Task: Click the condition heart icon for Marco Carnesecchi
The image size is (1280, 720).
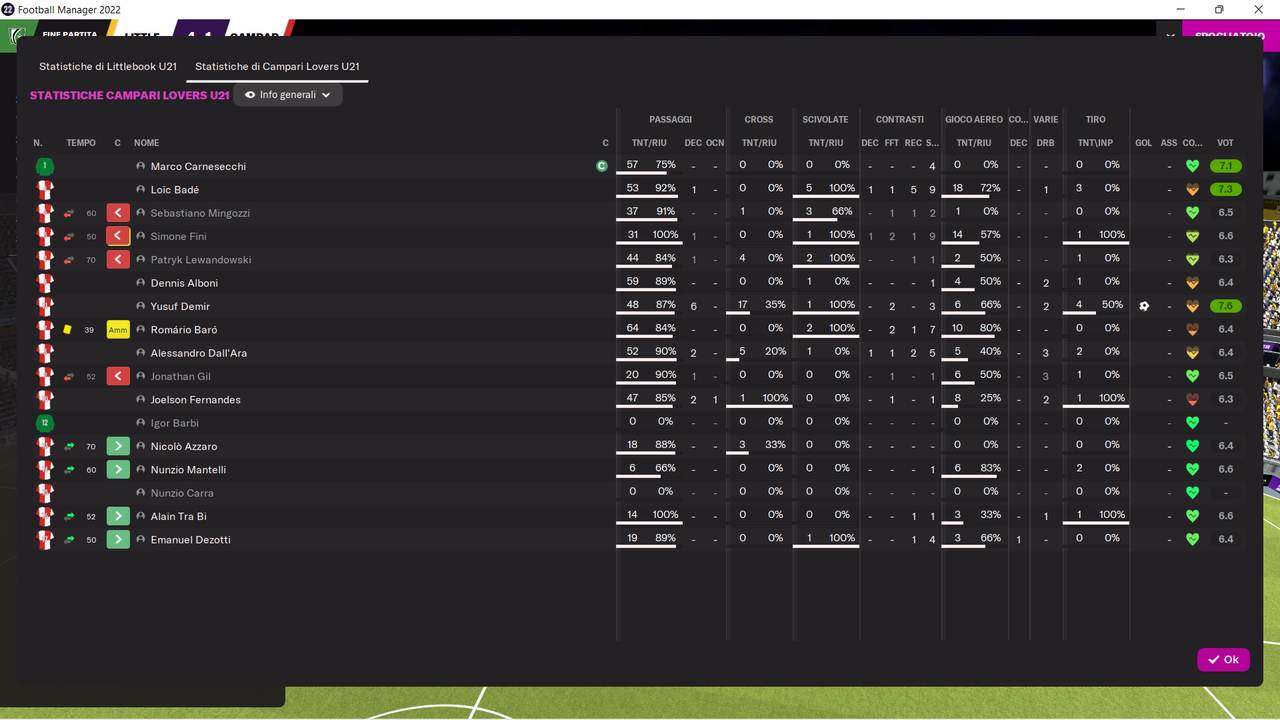Action: click(1192, 166)
